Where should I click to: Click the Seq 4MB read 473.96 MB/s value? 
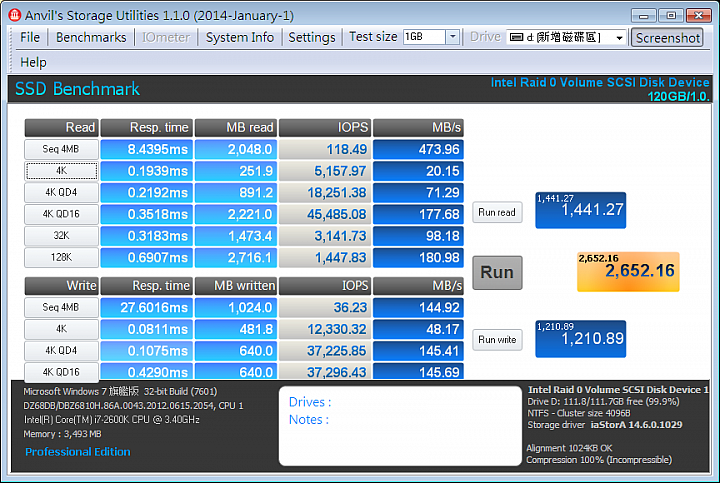(x=418, y=149)
